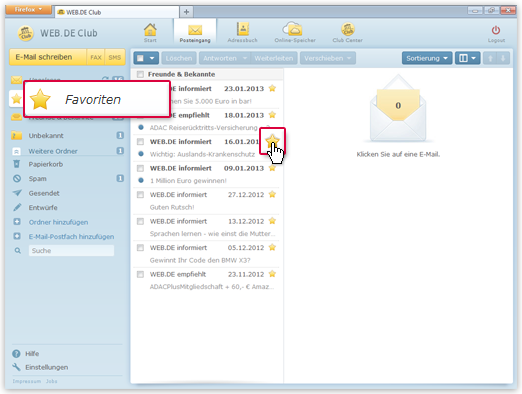The height and width of the screenshot is (394, 522).
Task: Toggle favorite star on 23.01.2013 email
Action: 272,88
